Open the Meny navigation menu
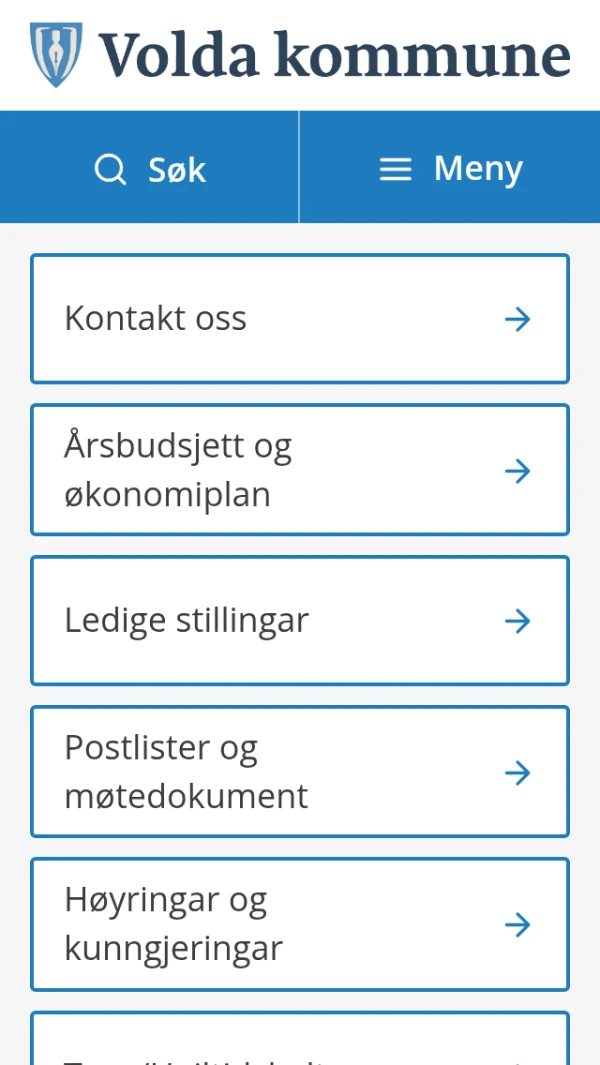 pyautogui.click(x=450, y=168)
